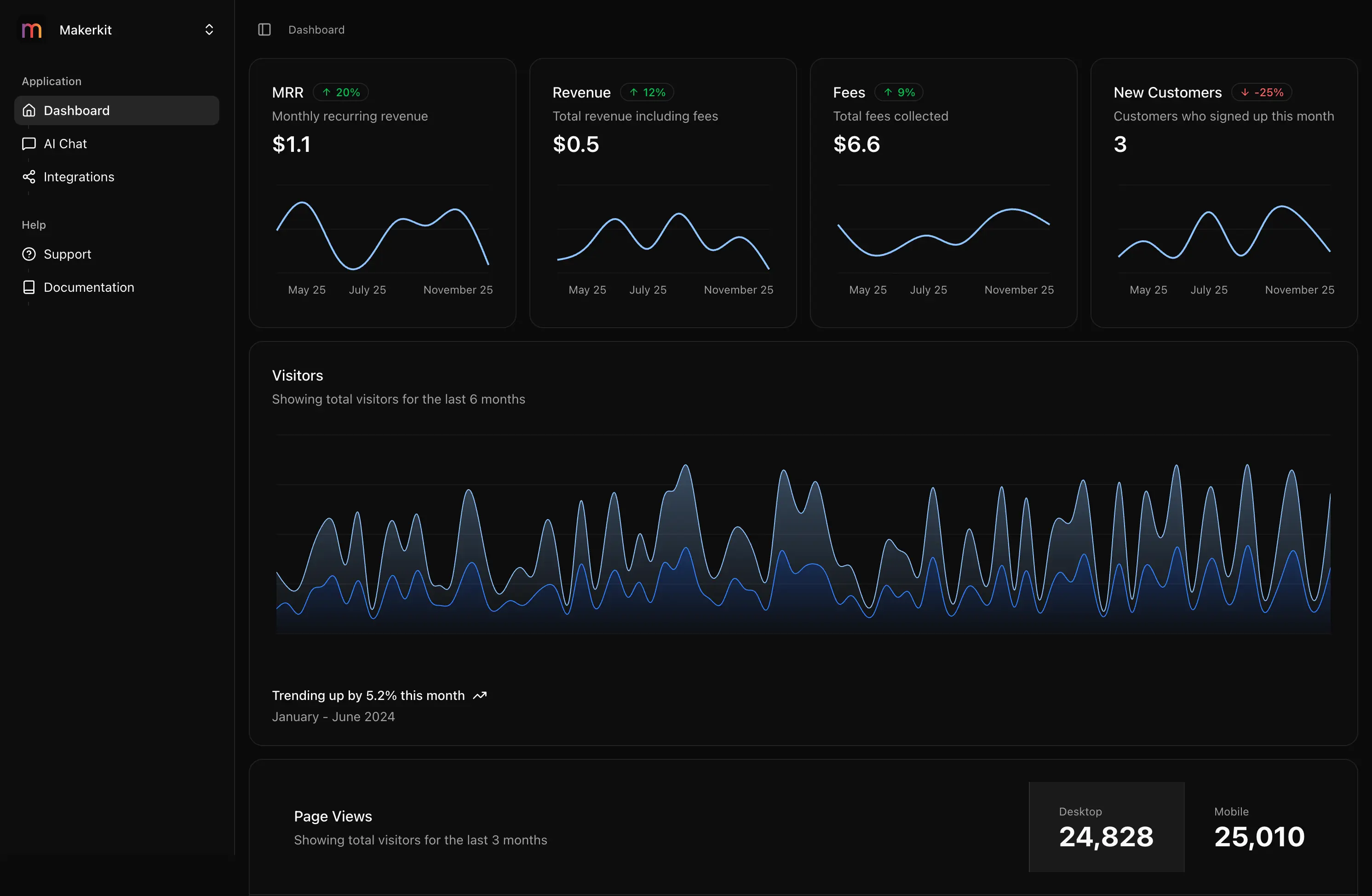Open AI Chat from the sidebar
The image size is (1372, 896).
pyautogui.click(x=64, y=143)
